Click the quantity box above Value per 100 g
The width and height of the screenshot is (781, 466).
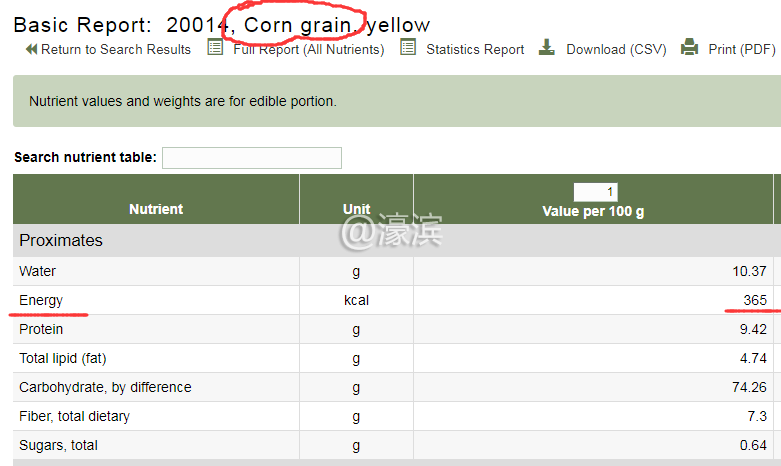[x=596, y=192]
